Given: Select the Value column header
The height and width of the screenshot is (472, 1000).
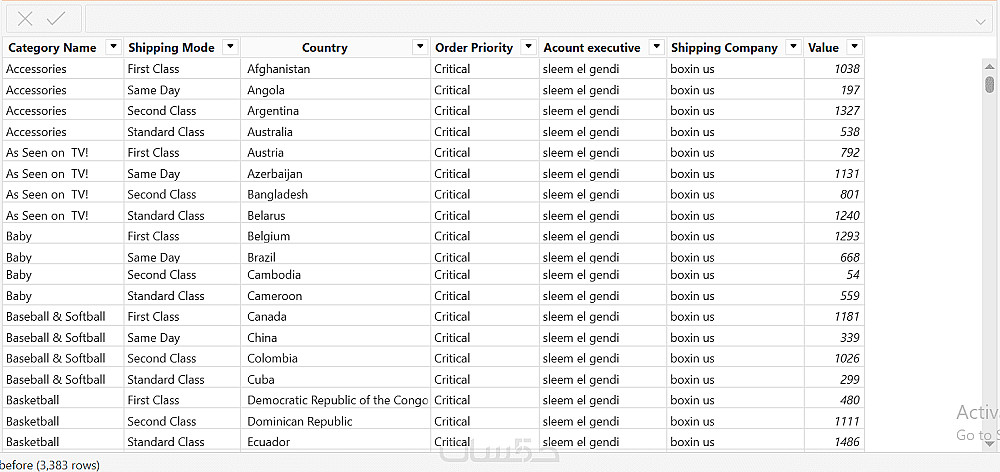Looking at the screenshot, I should tap(823, 48).
